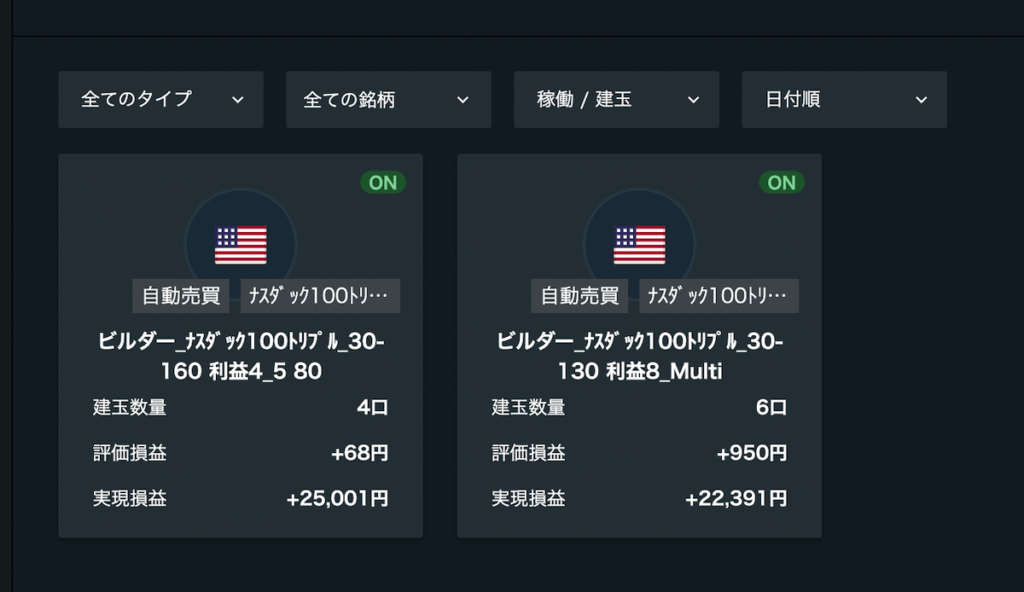The image size is (1024, 592).
Task: Open the 全ての銘柄 dropdown
Action: click(x=388, y=99)
